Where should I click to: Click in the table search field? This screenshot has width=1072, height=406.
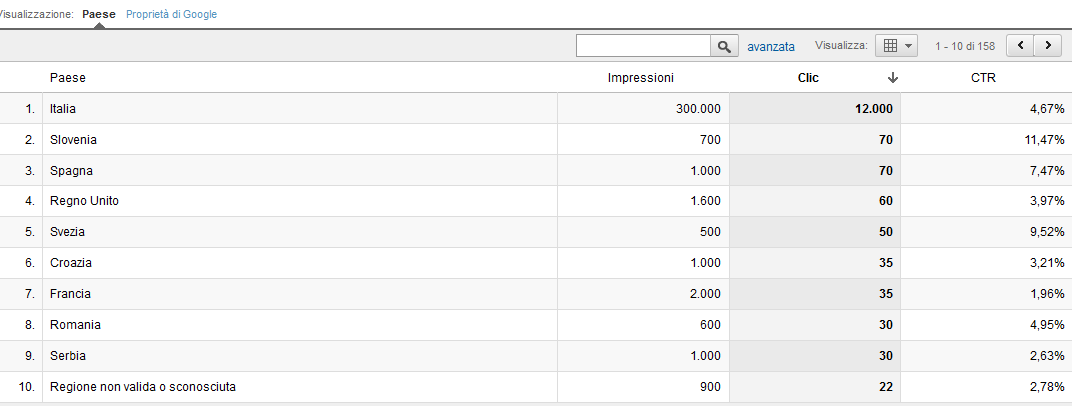coord(643,46)
